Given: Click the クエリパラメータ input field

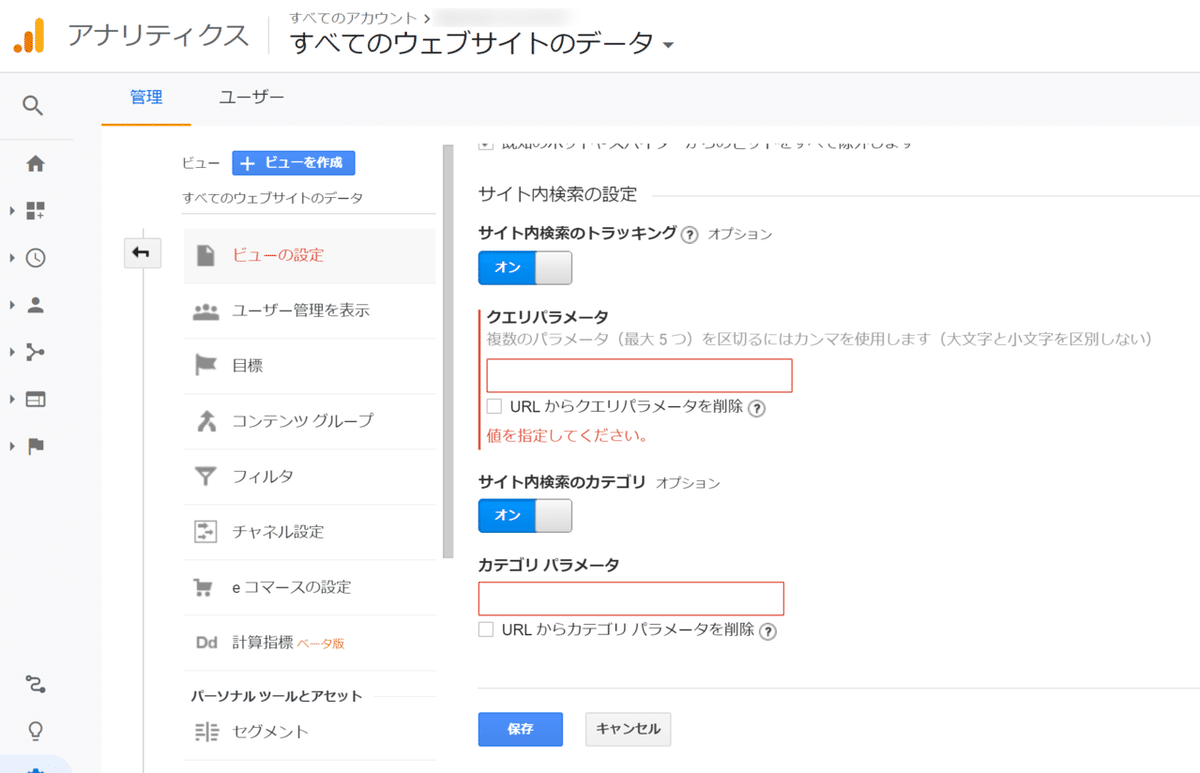Looking at the screenshot, I should click(x=638, y=375).
